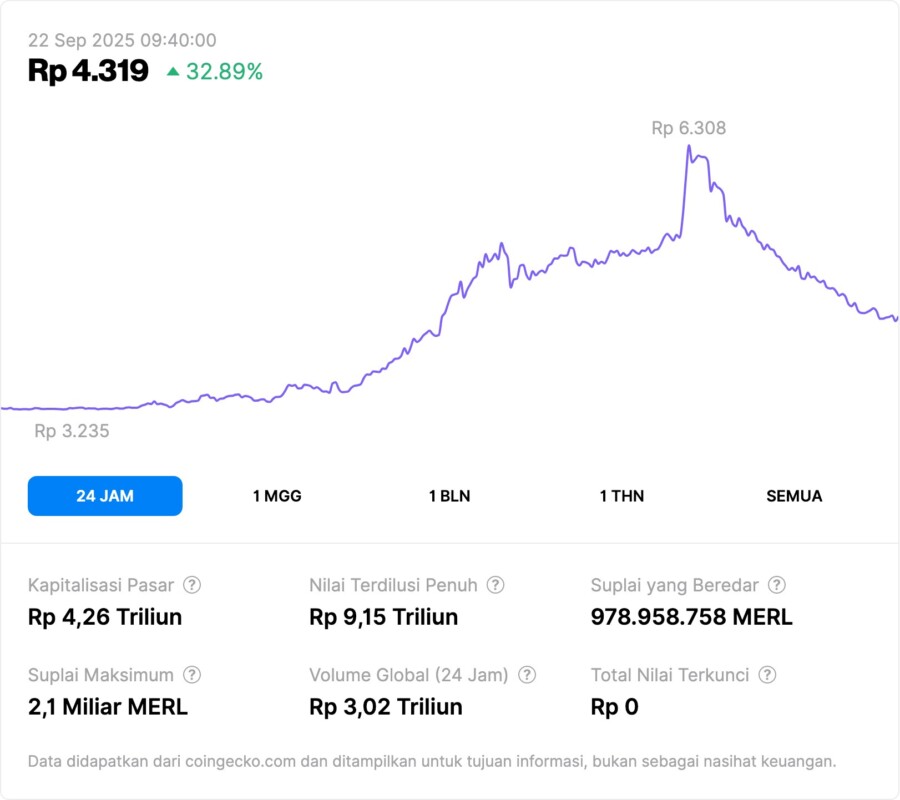
Task: Click the 978.958.758 MERL circulating supply value
Action: click(x=692, y=617)
